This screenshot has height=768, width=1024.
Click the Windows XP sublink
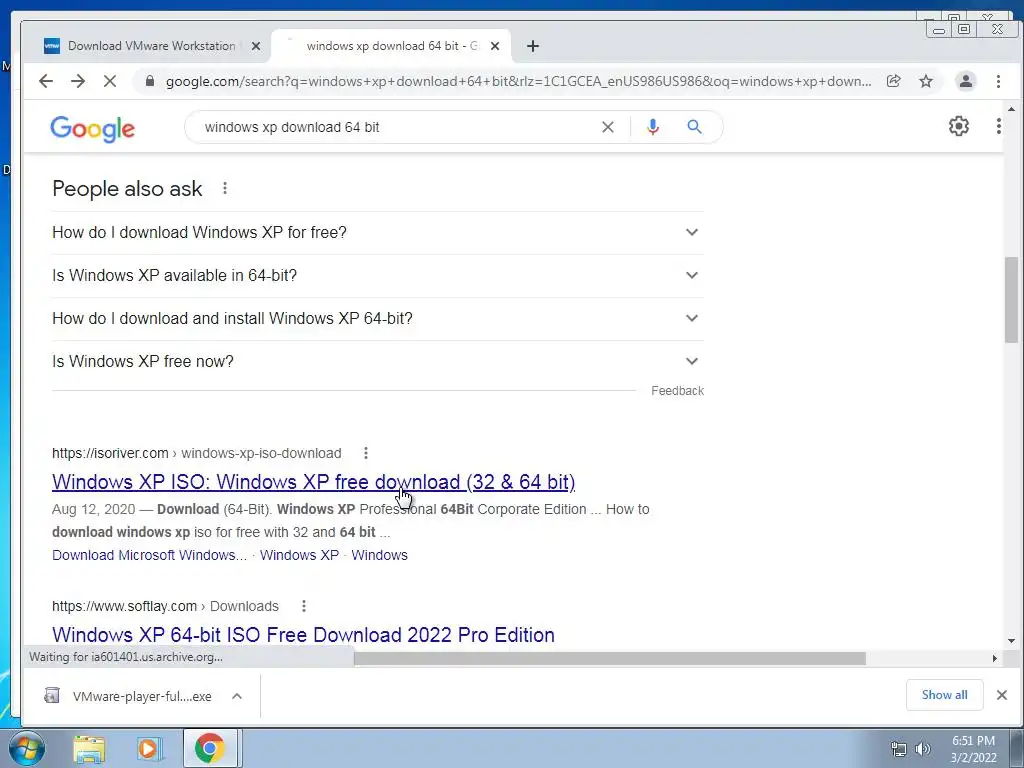299,555
